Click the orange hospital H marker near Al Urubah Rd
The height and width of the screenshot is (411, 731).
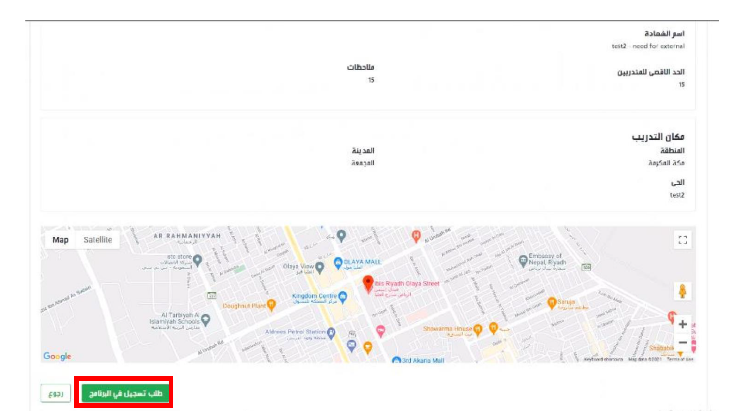(x=416, y=236)
